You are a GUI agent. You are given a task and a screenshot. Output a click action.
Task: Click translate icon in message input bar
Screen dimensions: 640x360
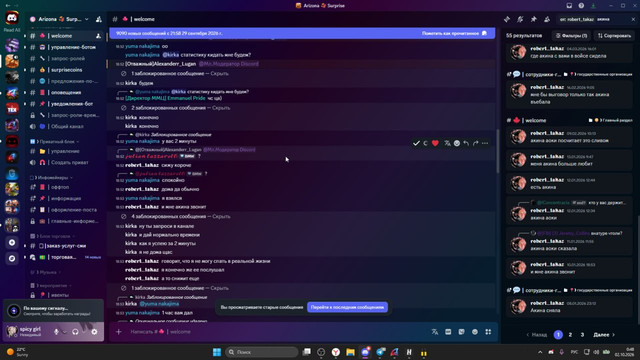click(x=435, y=332)
